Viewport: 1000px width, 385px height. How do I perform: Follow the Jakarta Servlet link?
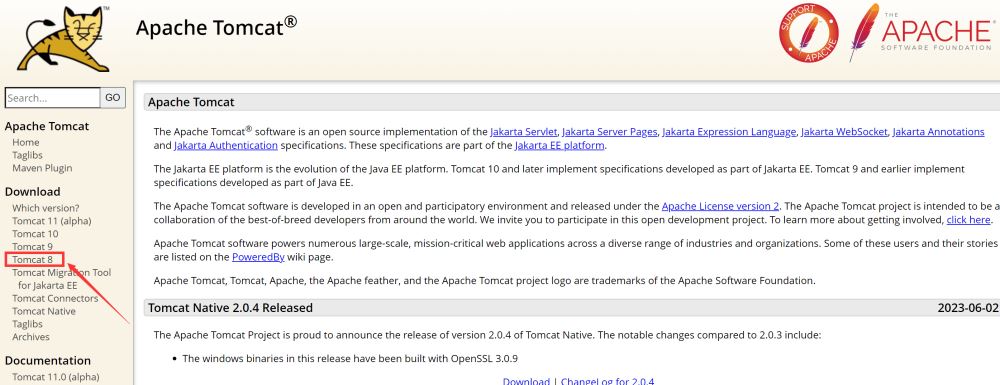(x=524, y=132)
